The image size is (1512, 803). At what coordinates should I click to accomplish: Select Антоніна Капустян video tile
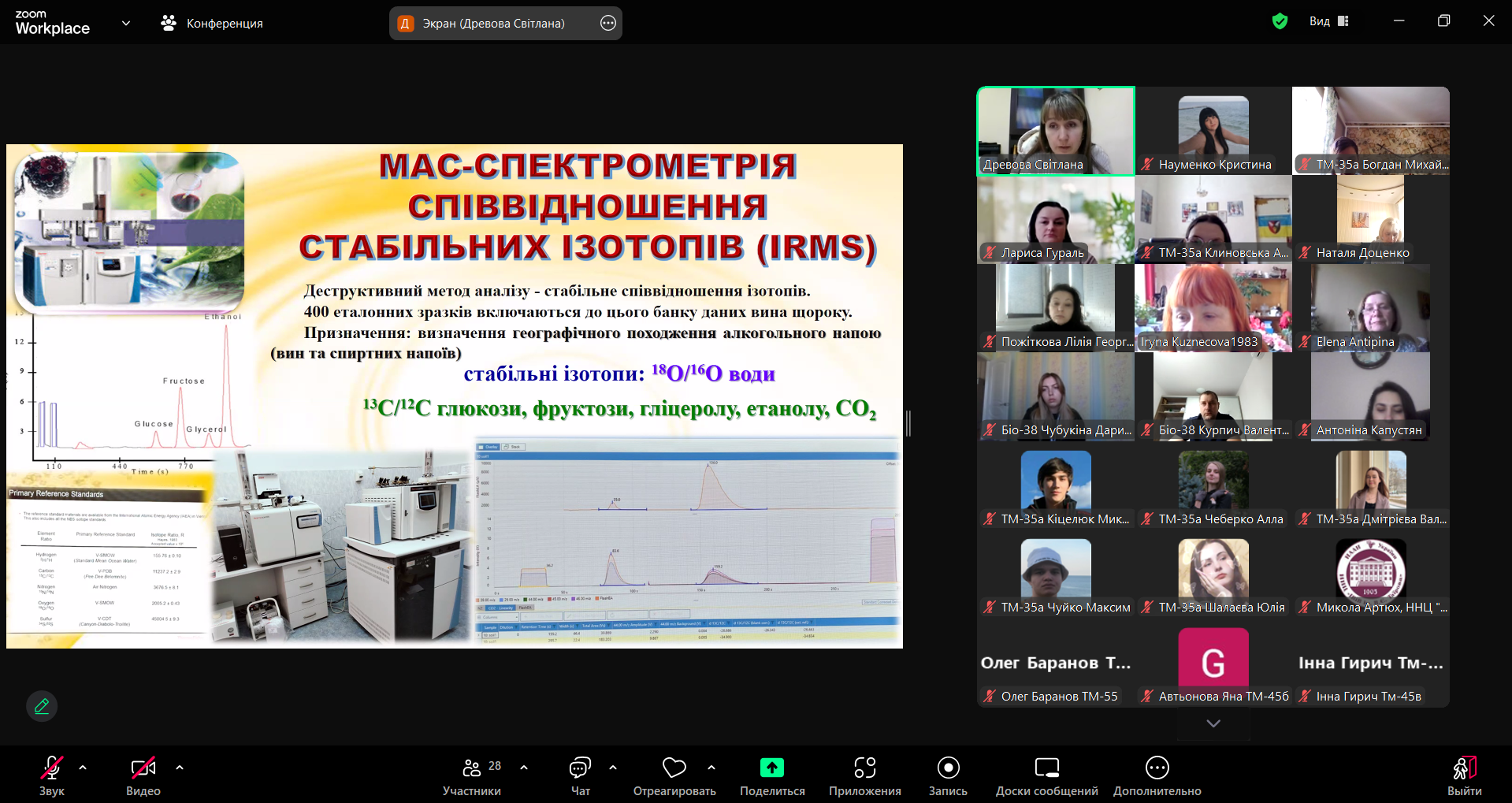click(1371, 396)
